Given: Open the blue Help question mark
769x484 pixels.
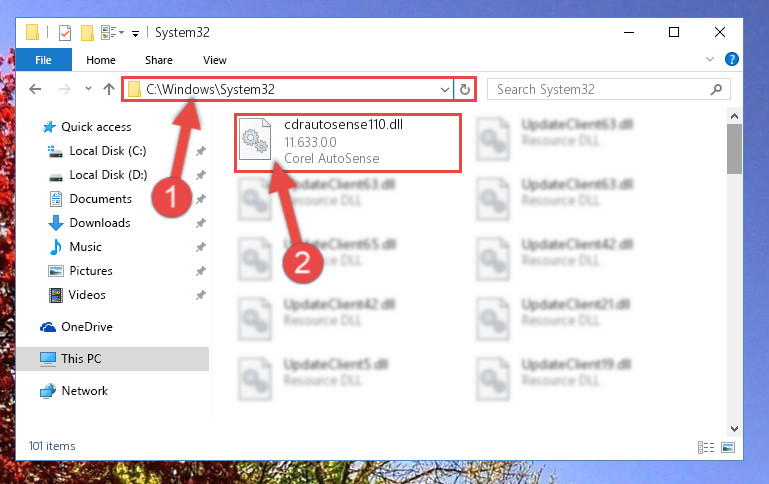Looking at the screenshot, I should click(x=732, y=59).
